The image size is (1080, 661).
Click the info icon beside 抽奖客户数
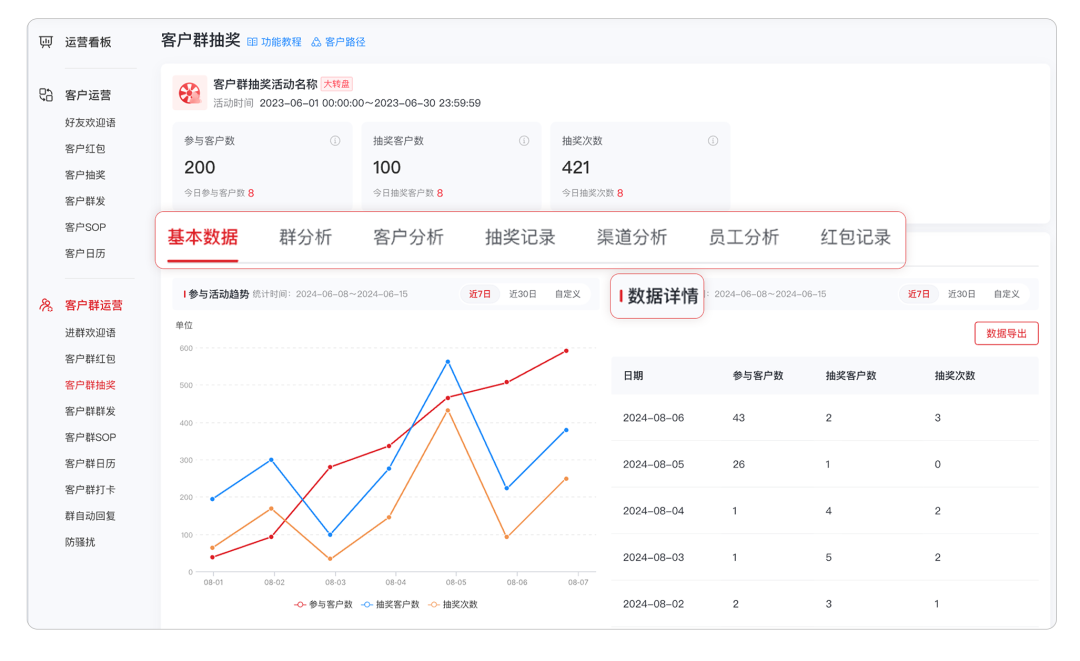[x=525, y=141]
